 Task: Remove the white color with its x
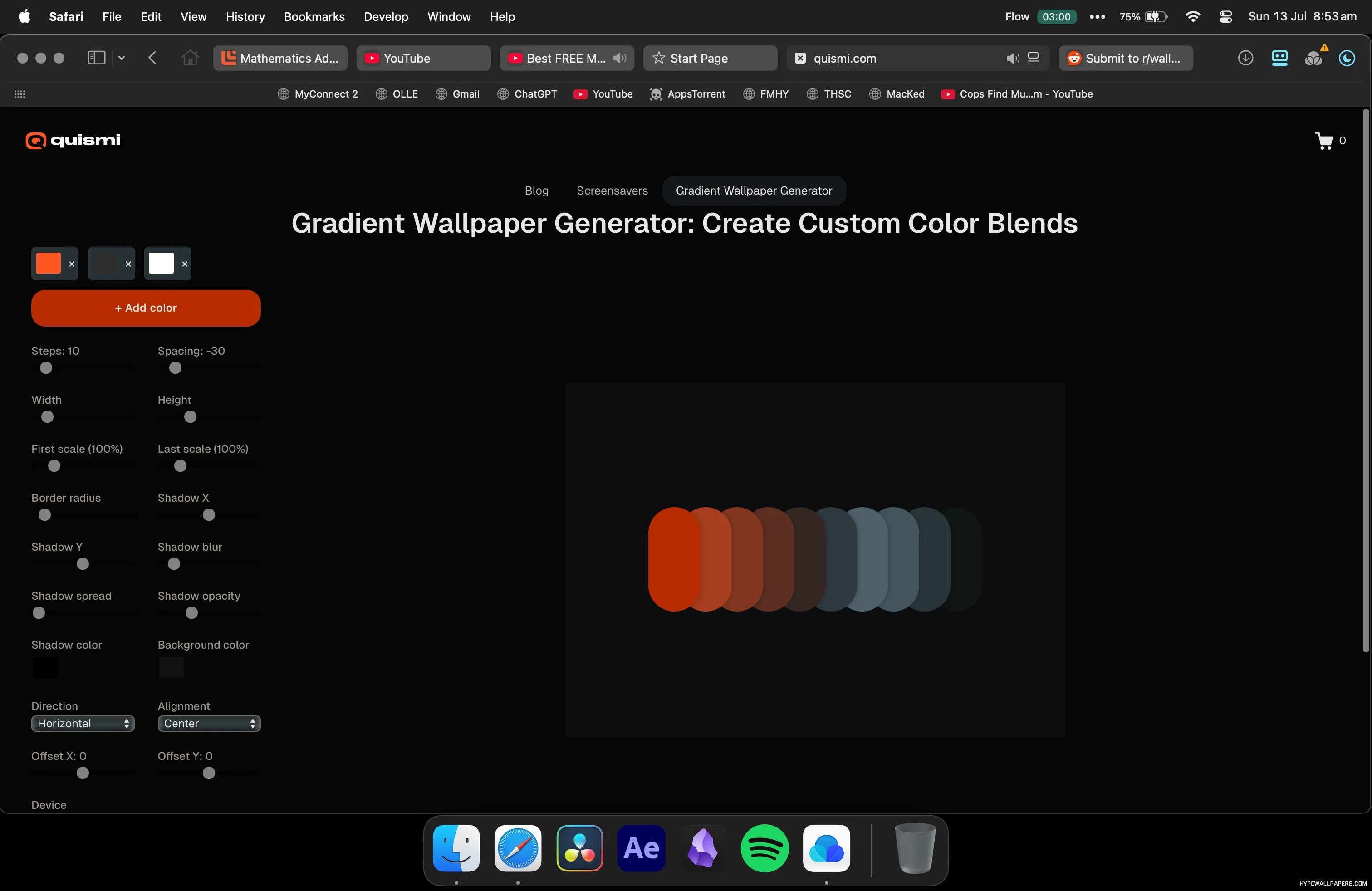[x=185, y=264]
